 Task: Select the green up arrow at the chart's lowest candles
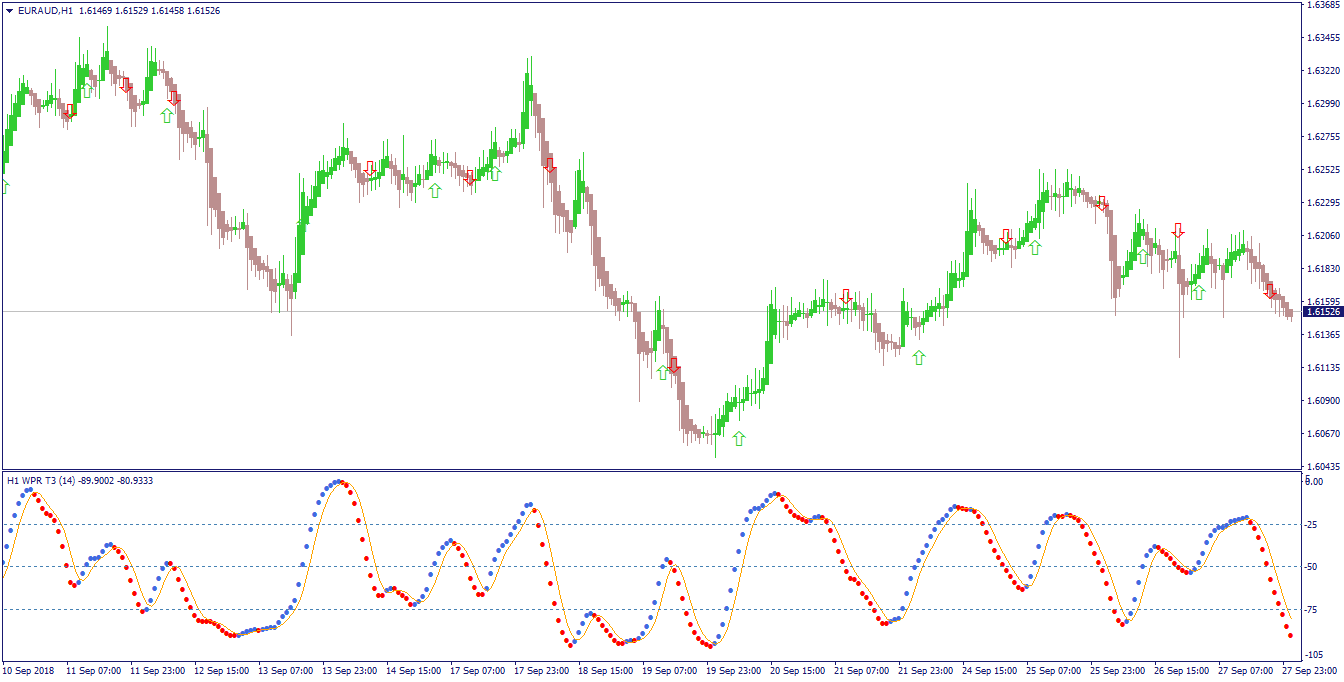tap(739, 438)
